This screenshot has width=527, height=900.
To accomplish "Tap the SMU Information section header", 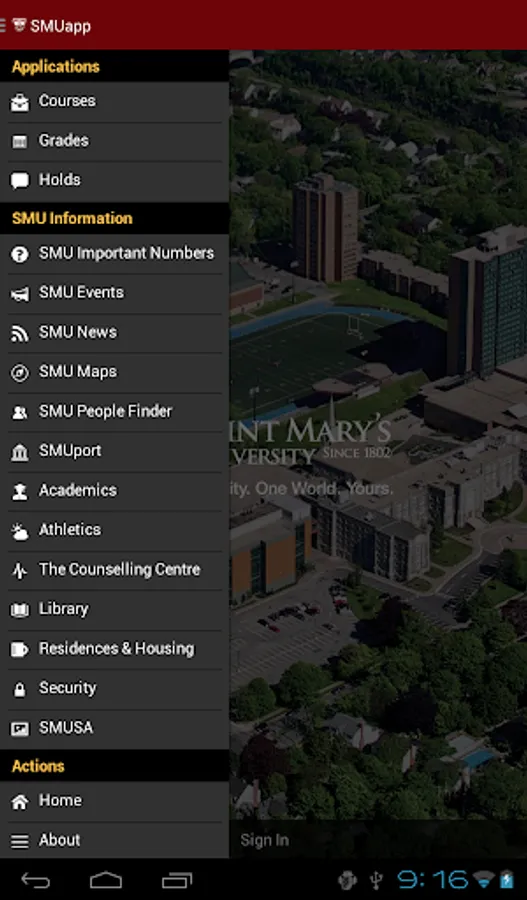I will click(x=114, y=219).
